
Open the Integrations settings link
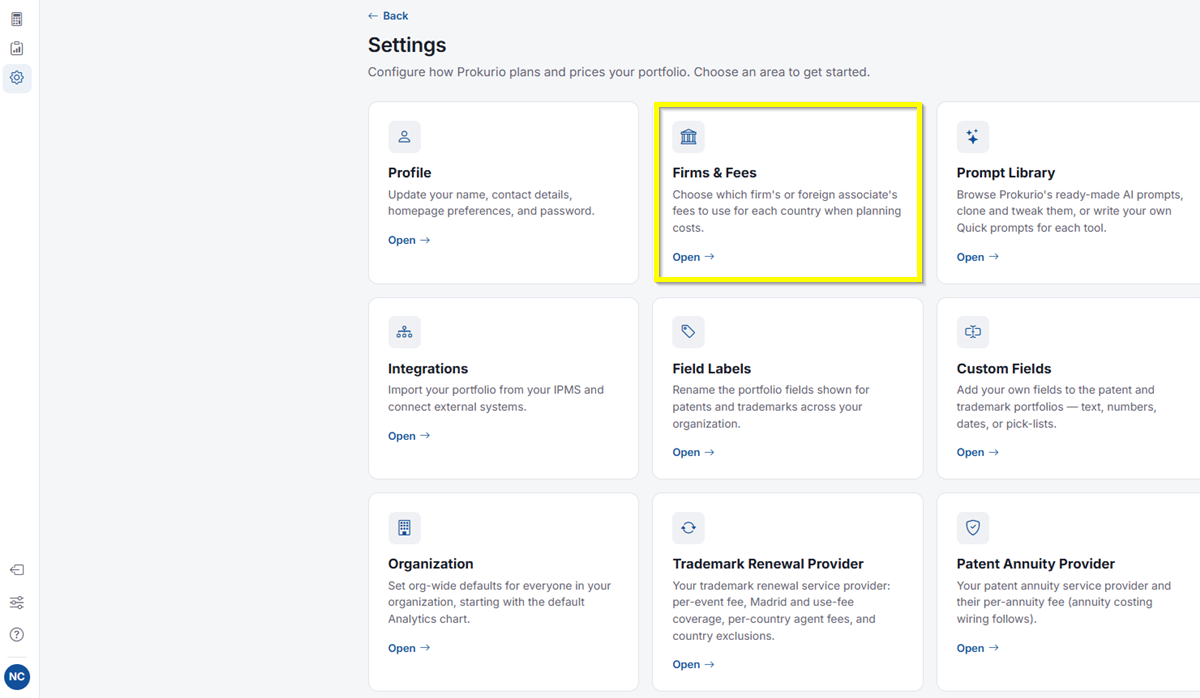click(x=409, y=436)
